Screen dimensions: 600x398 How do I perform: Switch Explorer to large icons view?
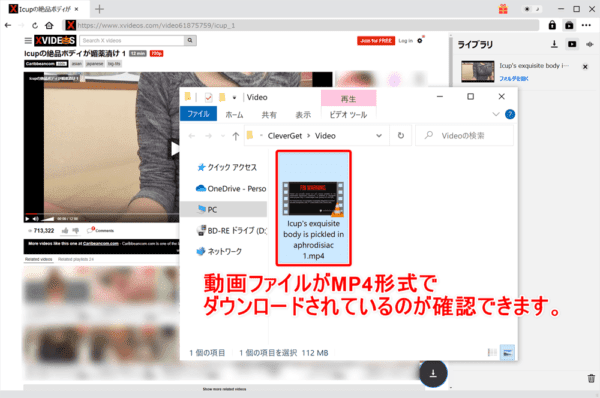(x=507, y=352)
